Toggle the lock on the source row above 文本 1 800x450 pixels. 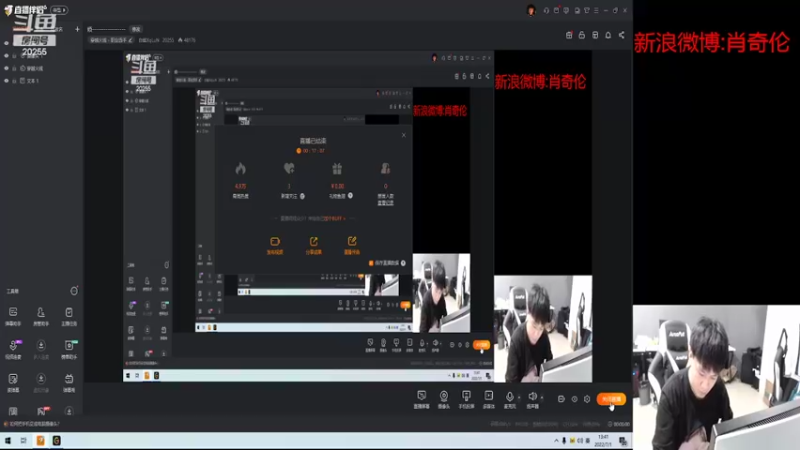coord(14,68)
